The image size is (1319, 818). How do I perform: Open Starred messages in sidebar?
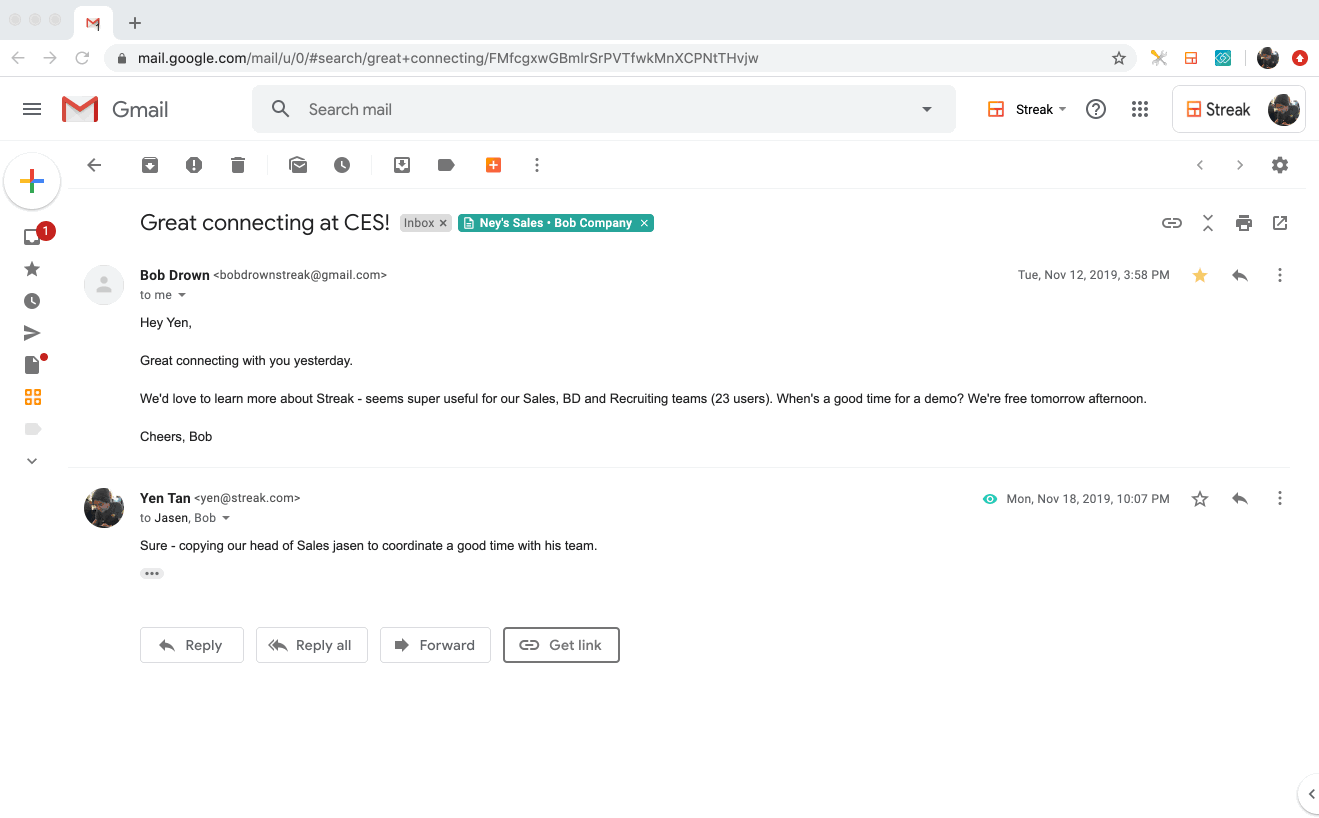click(32, 269)
